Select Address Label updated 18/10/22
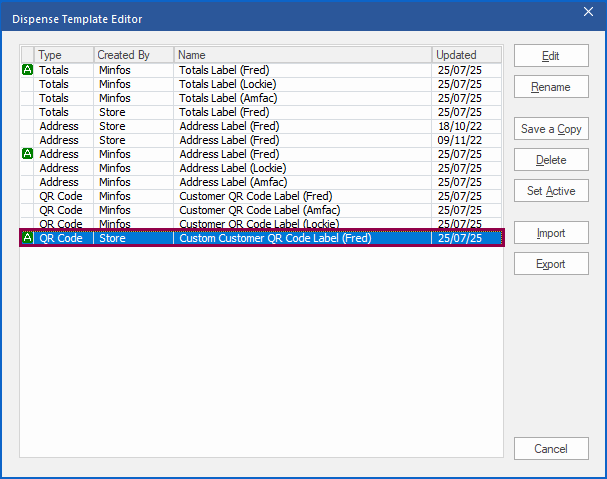This screenshot has width=607, height=479. click(261, 126)
